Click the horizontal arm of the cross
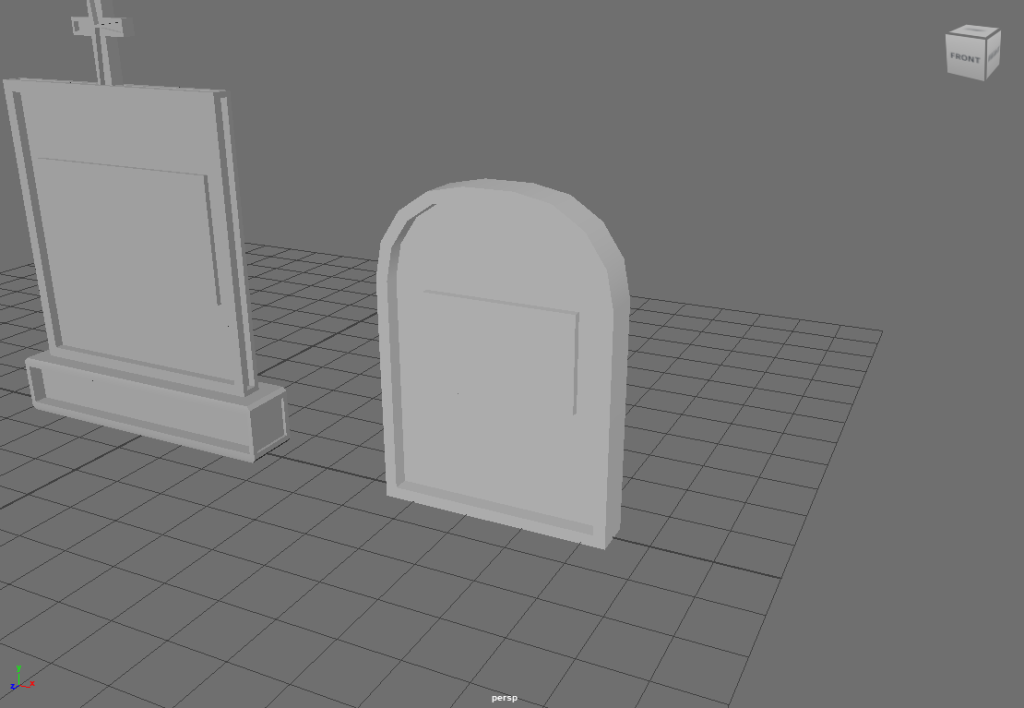1024x708 pixels. coord(110,25)
